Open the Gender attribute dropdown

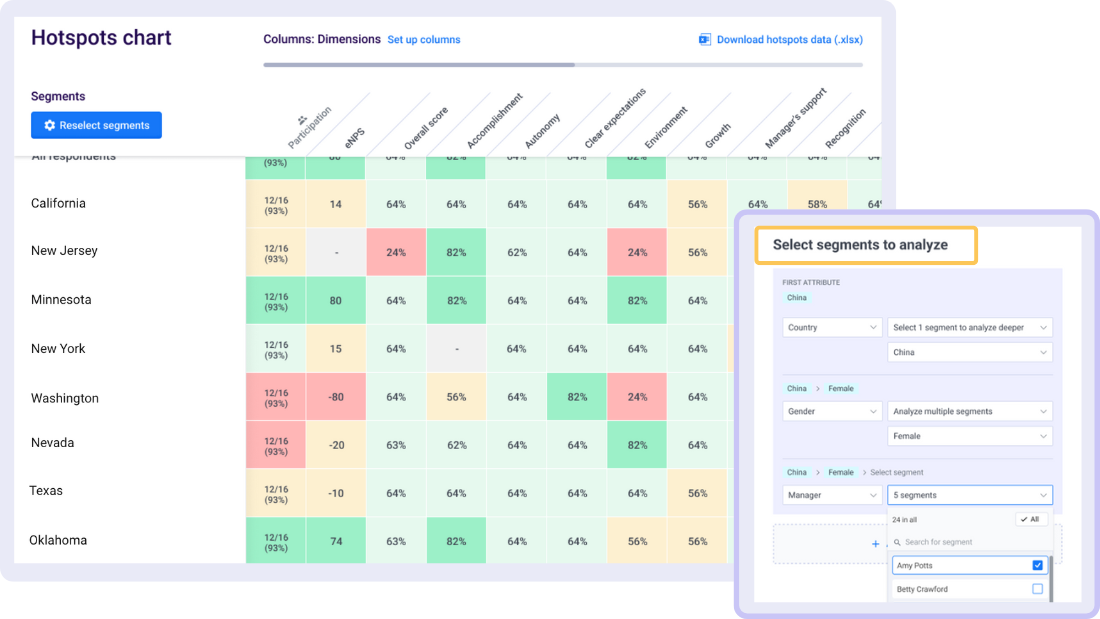(832, 411)
